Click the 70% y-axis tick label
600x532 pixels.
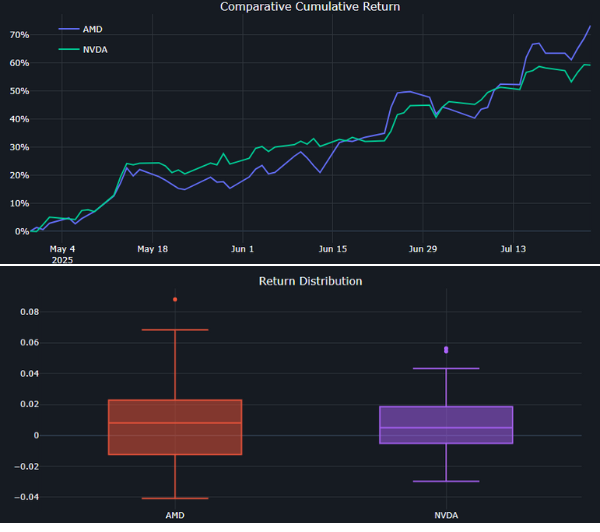tap(18, 35)
